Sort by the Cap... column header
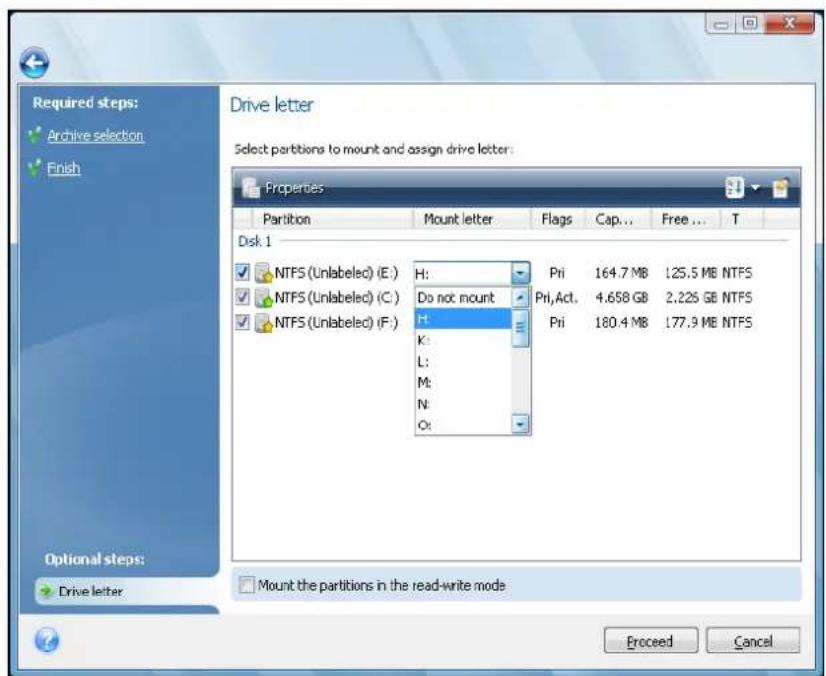Image resolution: width=826 pixels, height=676 pixels. [619, 219]
